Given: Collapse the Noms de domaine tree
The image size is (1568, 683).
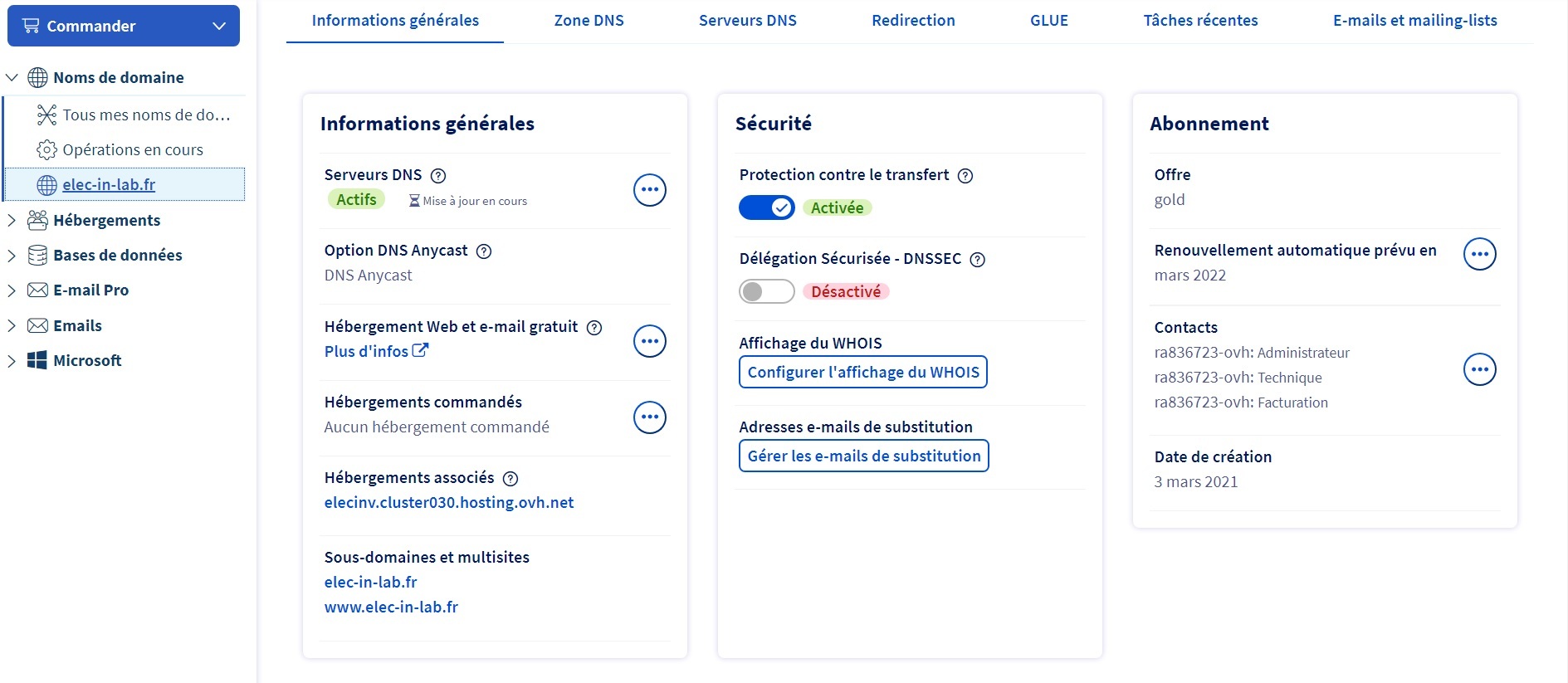Looking at the screenshot, I should click(12, 78).
